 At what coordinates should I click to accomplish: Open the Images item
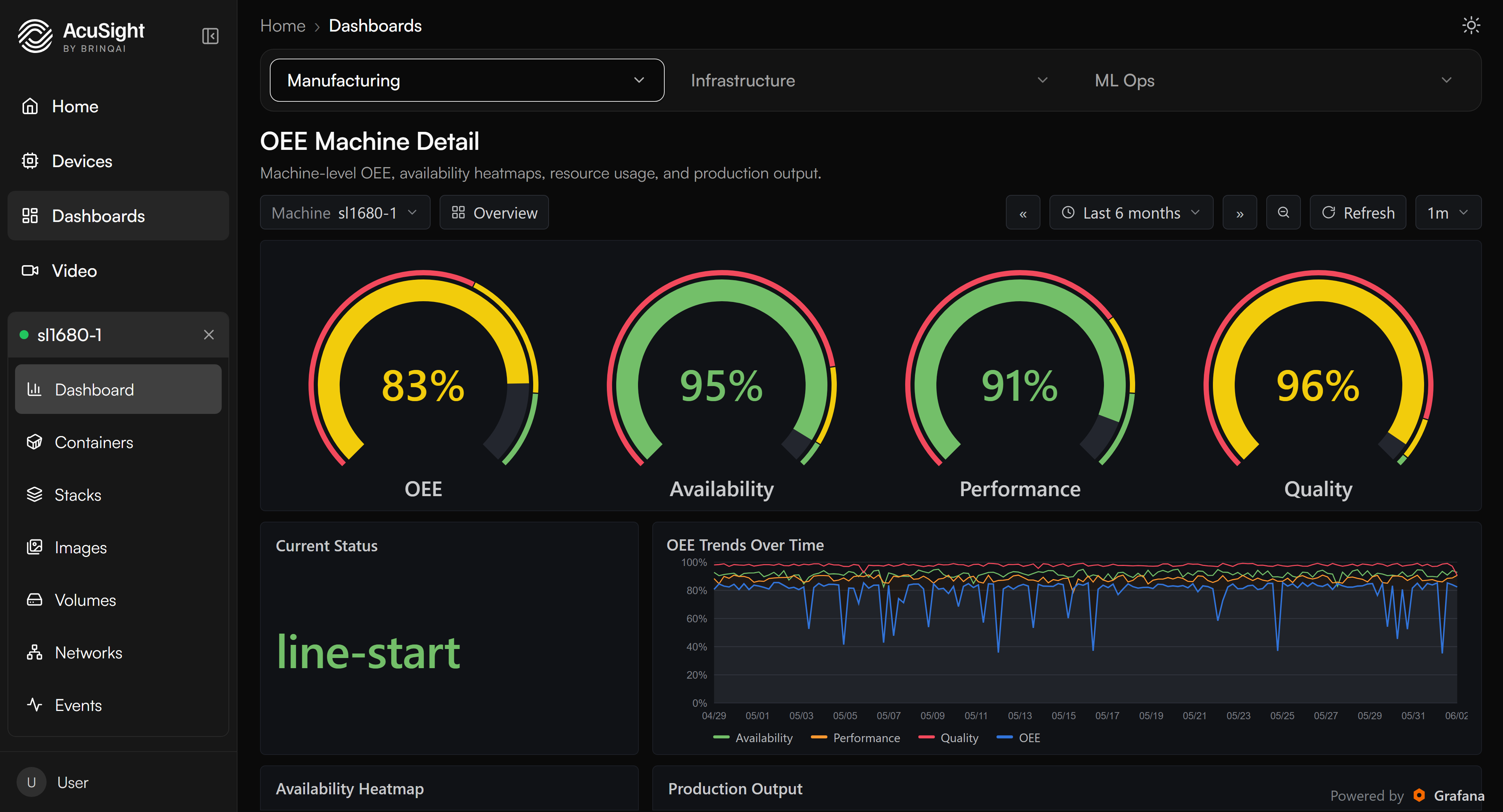[118, 547]
